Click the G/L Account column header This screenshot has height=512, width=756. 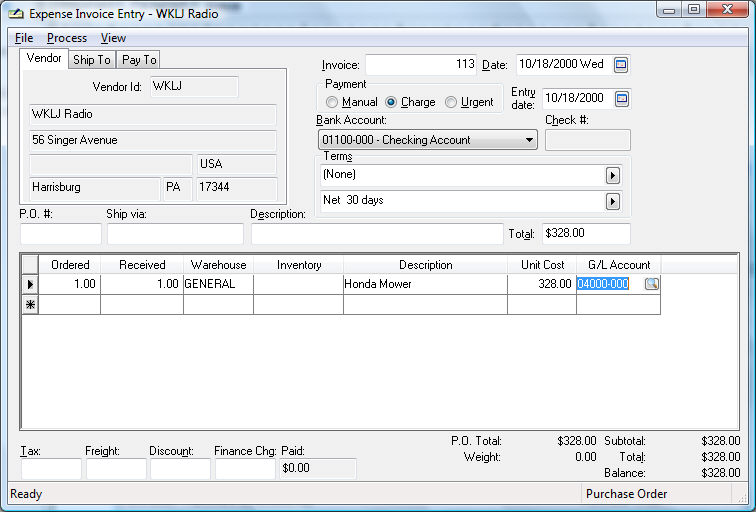pyautogui.click(x=619, y=265)
